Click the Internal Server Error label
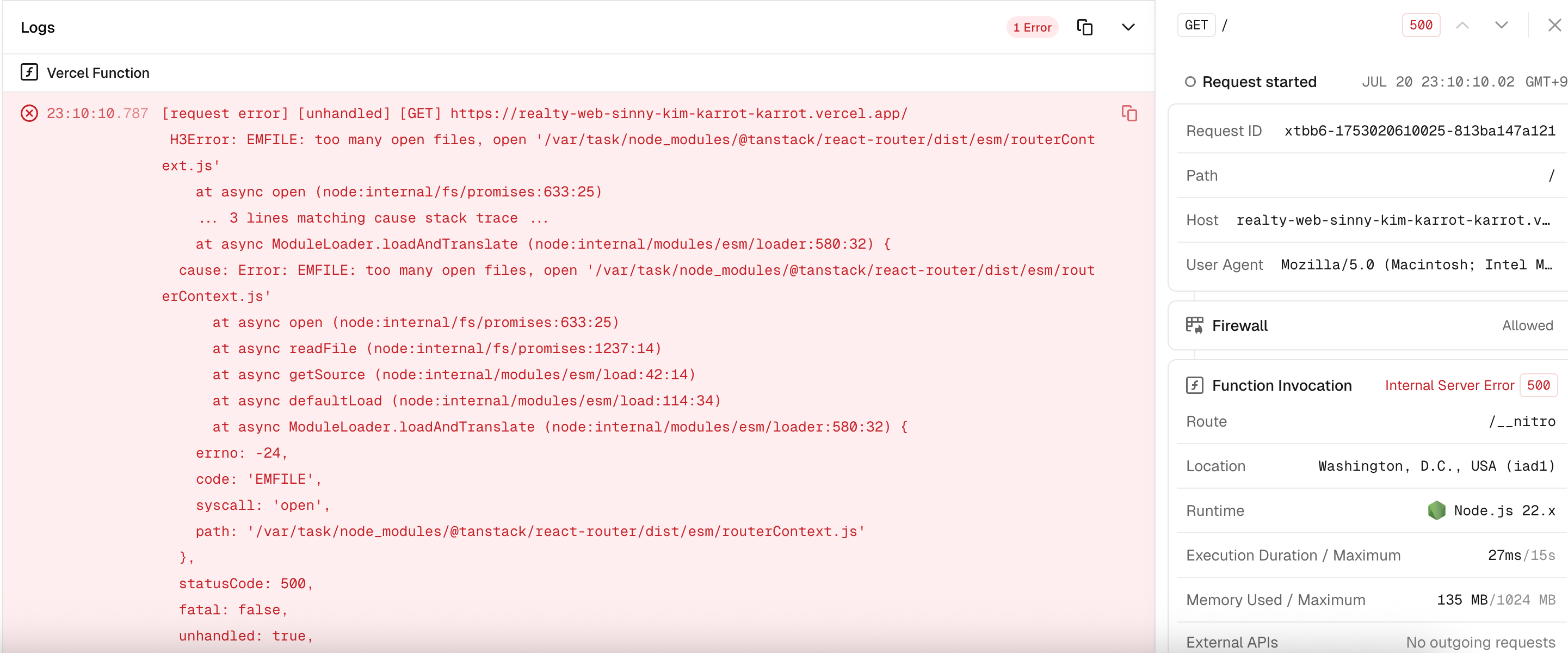Screen dimensions: 1568x653 click(x=1449, y=385)
